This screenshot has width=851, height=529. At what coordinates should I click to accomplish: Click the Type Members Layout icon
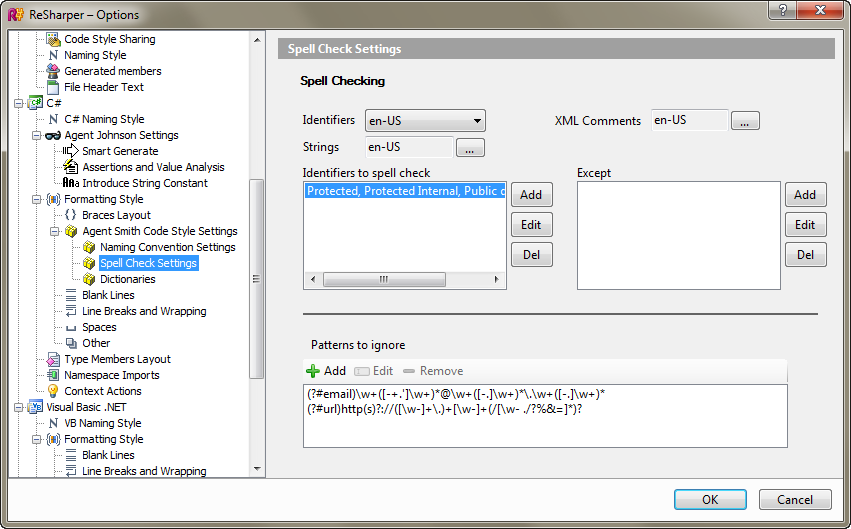(53, 359)
